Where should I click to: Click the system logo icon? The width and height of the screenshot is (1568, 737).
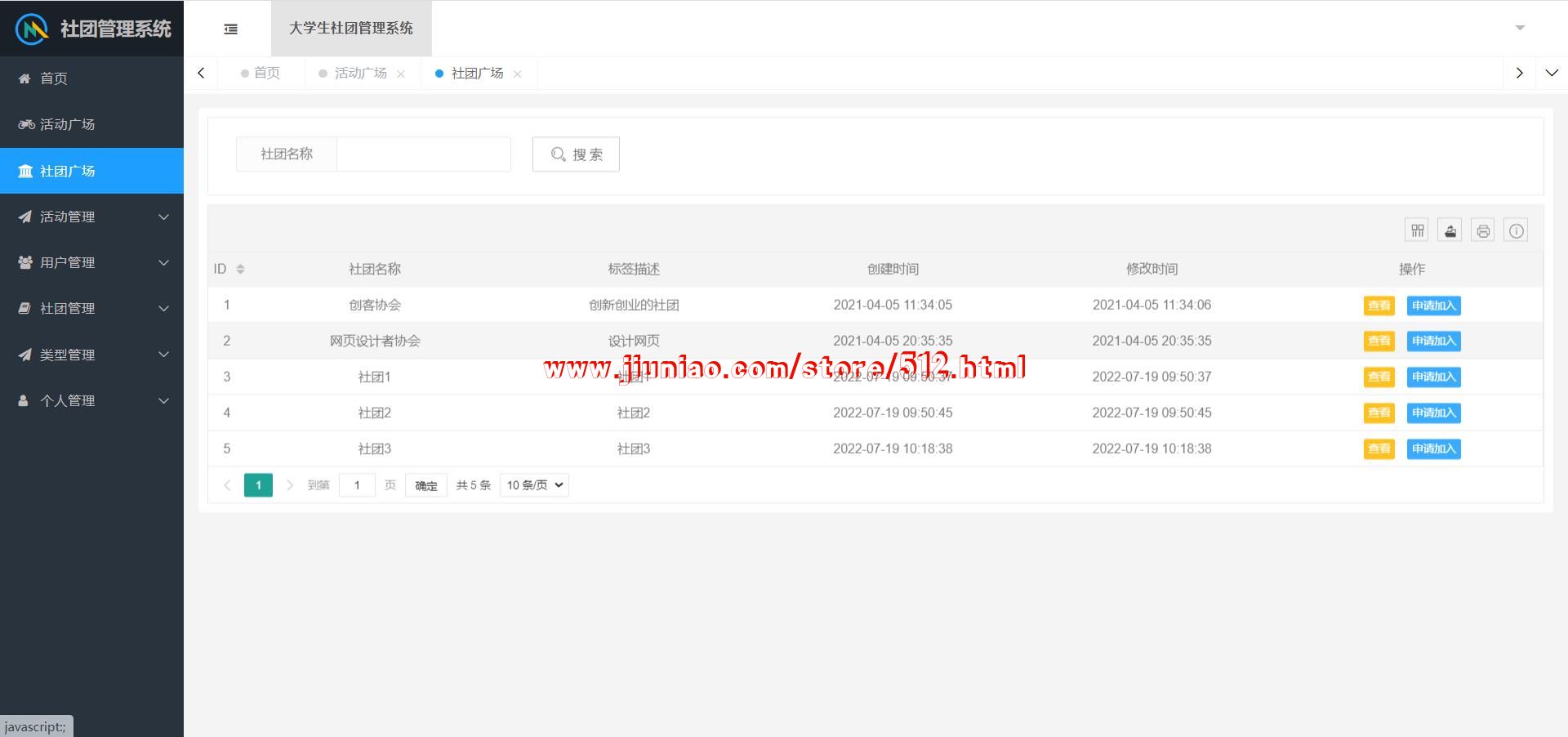pos(32,29)
